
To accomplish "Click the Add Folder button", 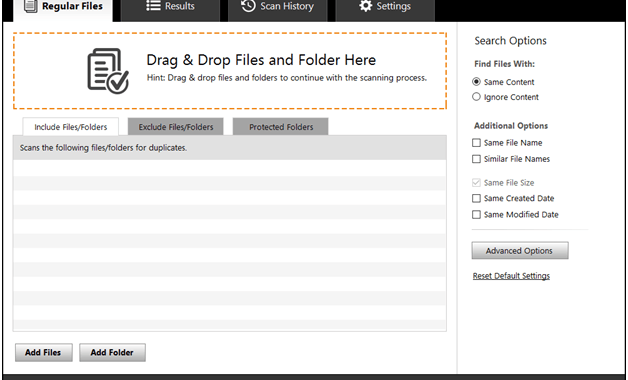I will point(112,352).
